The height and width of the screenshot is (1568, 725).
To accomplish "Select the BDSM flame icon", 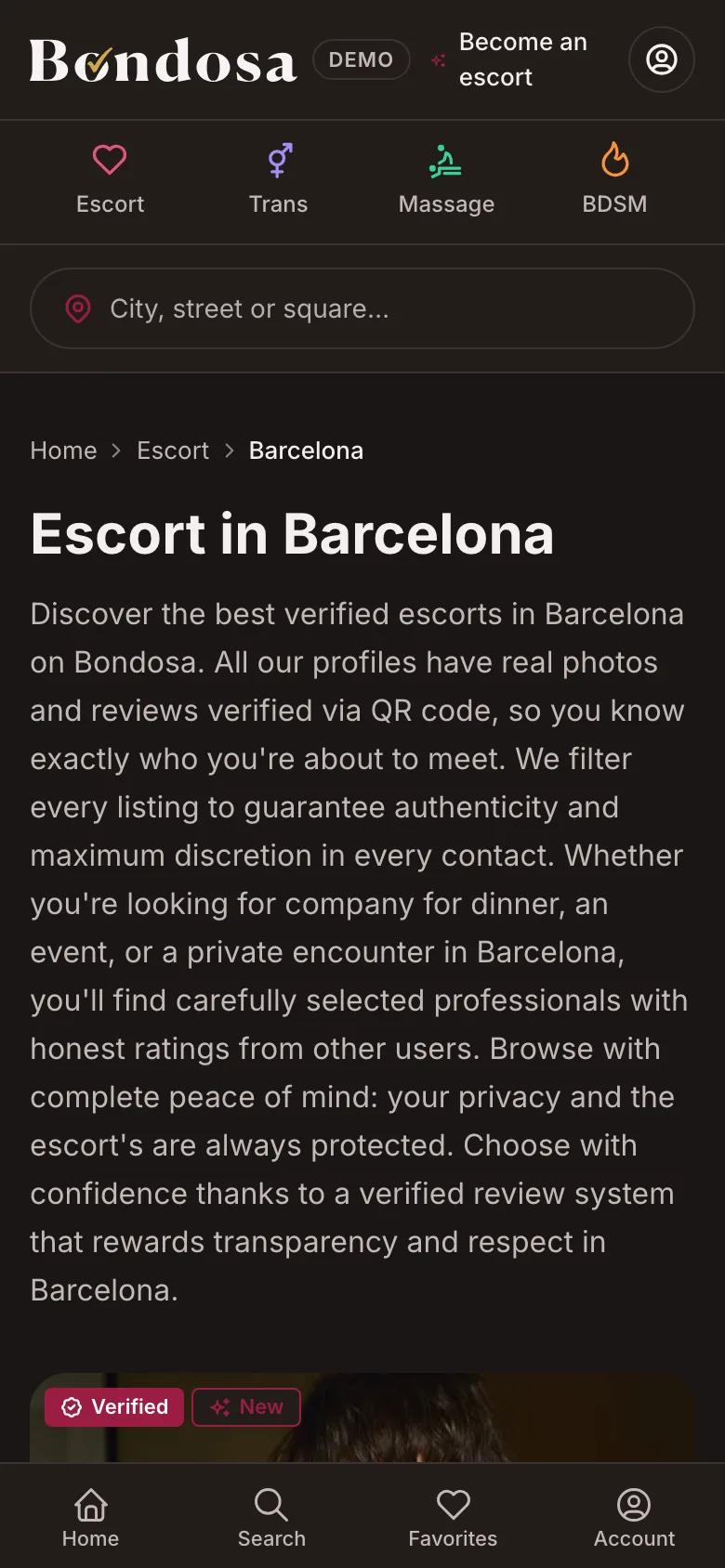I will click(x=614, y=160).
